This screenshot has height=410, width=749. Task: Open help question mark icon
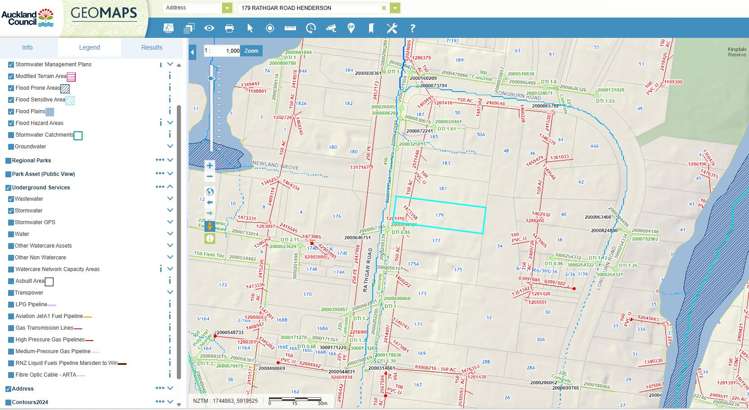(412, 28)
